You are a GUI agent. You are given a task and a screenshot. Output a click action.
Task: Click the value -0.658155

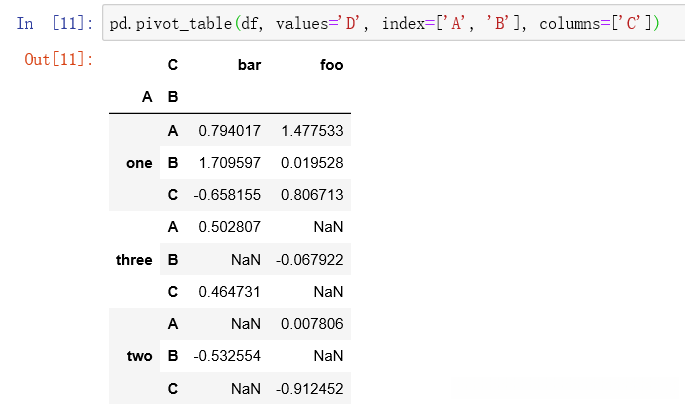(227, 195)
